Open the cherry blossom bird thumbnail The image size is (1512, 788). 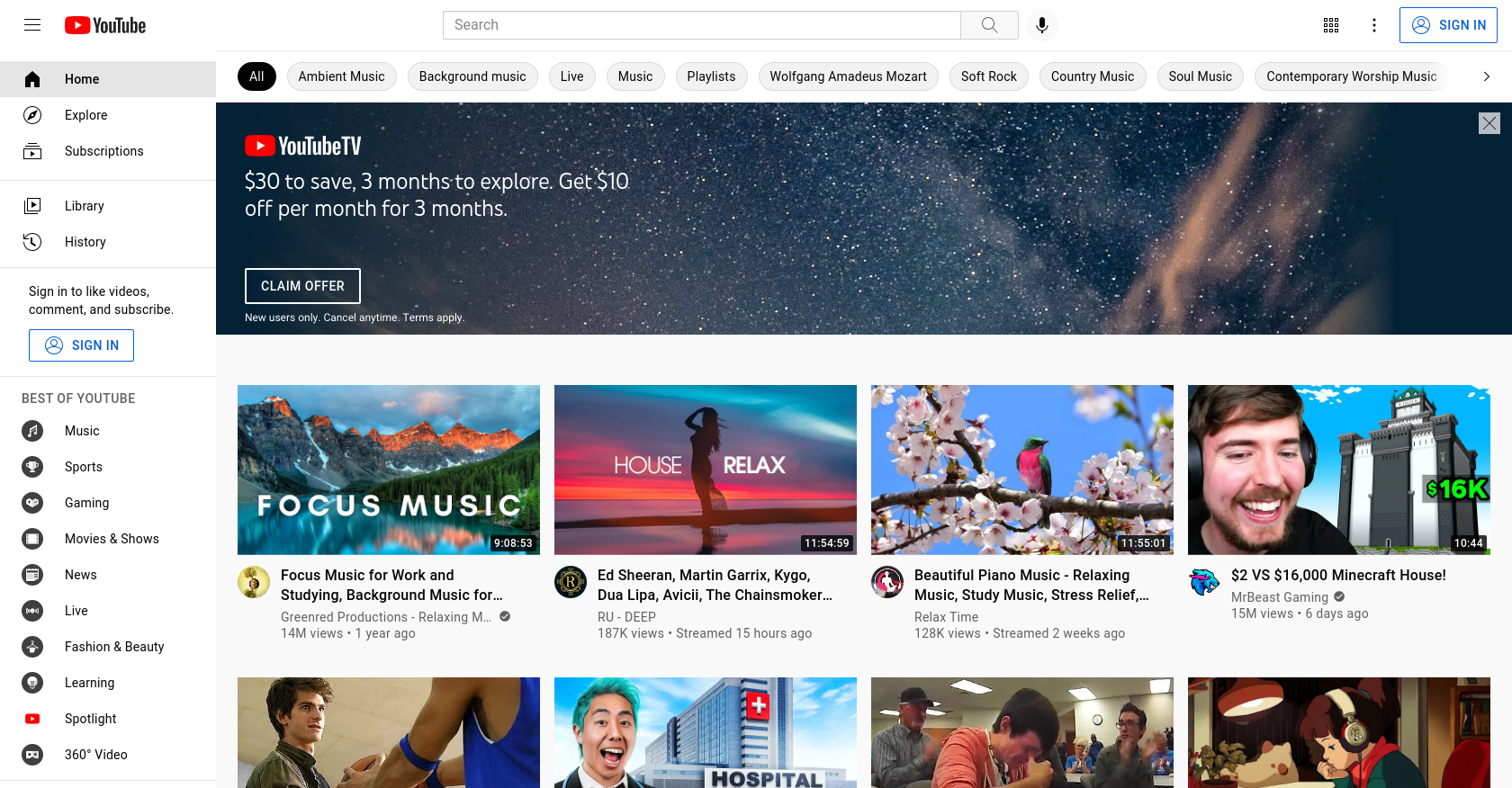(x=1022, y=470)
